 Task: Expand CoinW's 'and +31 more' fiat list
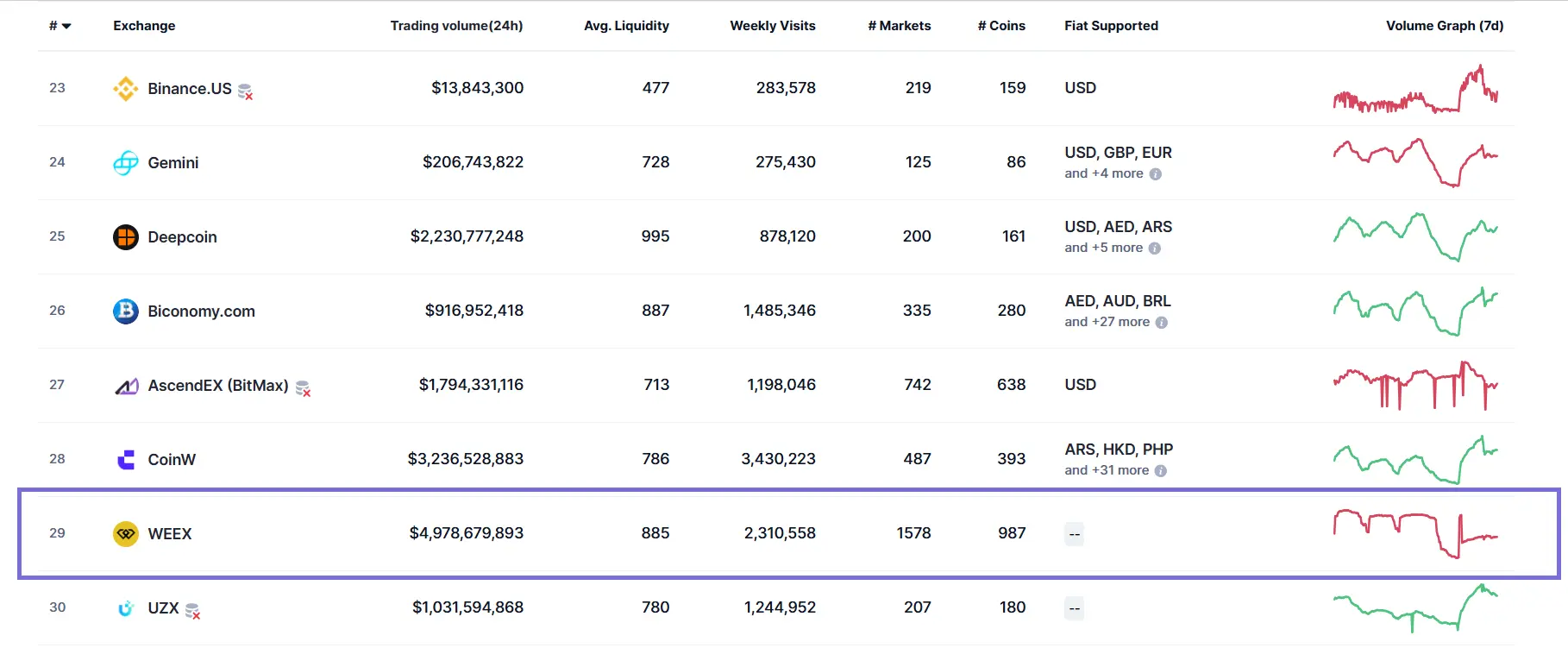(x=1107, y=470)
